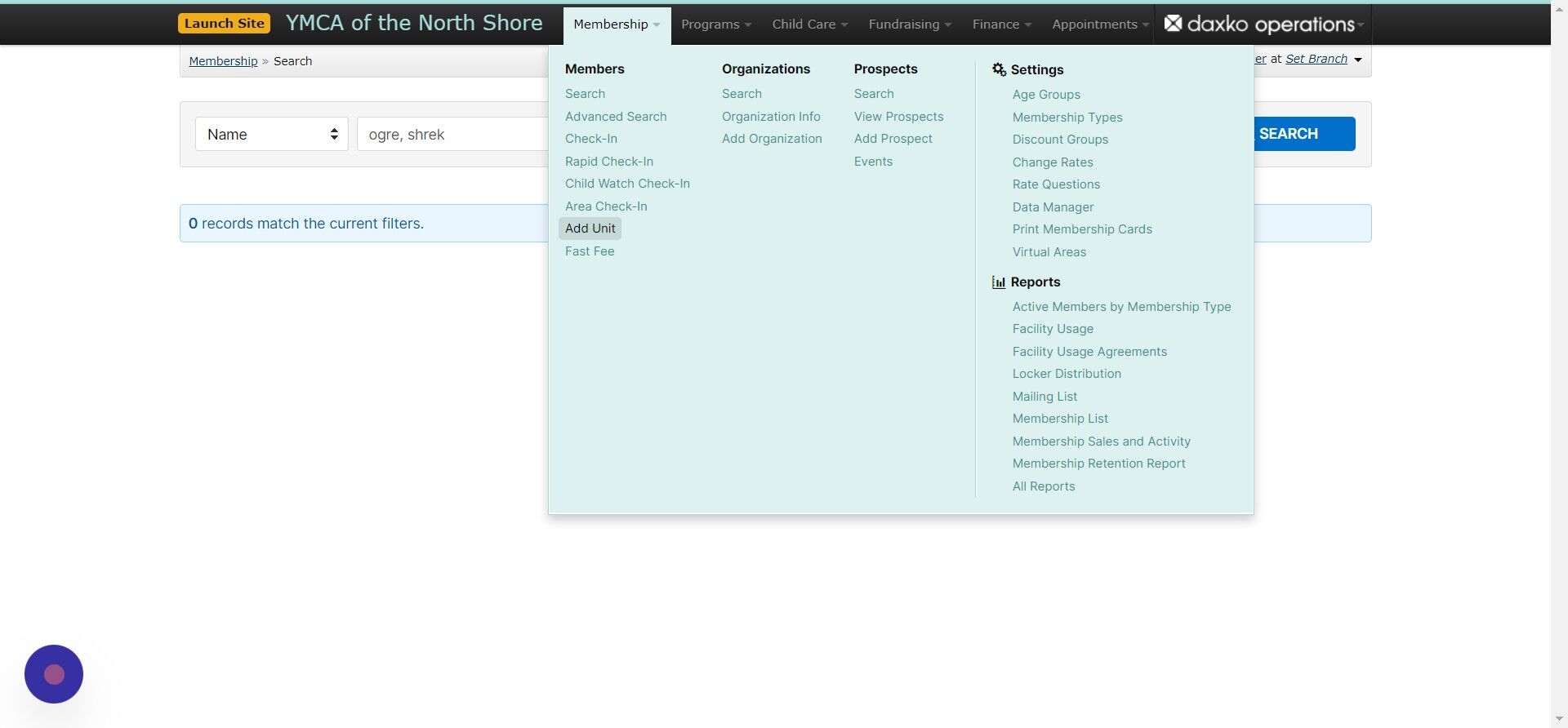Open Virtual Areas
Image resolution: width=1568 pixels, height=728 pixels.
tap(1049, 252)
